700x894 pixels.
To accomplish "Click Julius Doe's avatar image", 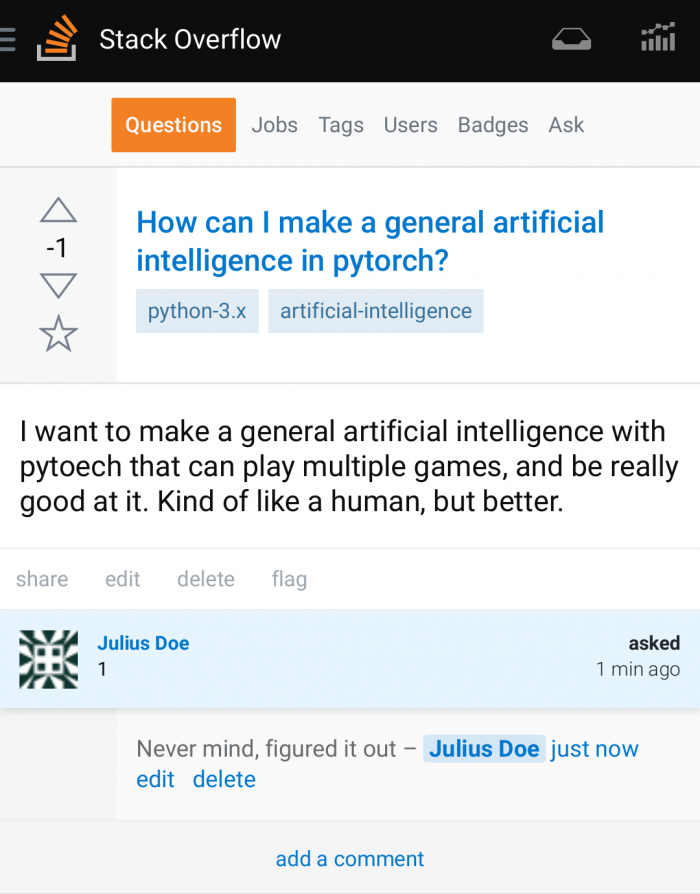I will [48, 659].
